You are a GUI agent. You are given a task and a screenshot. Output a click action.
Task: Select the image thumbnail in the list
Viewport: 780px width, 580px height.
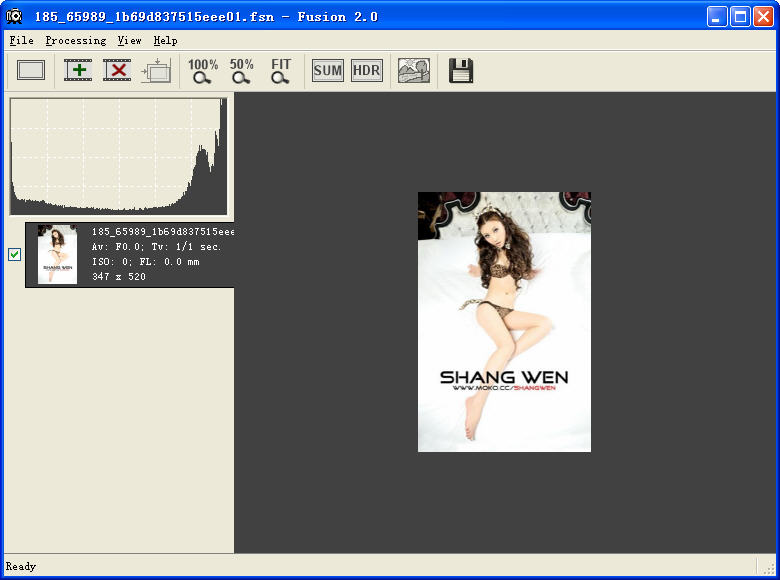[57, 254]
